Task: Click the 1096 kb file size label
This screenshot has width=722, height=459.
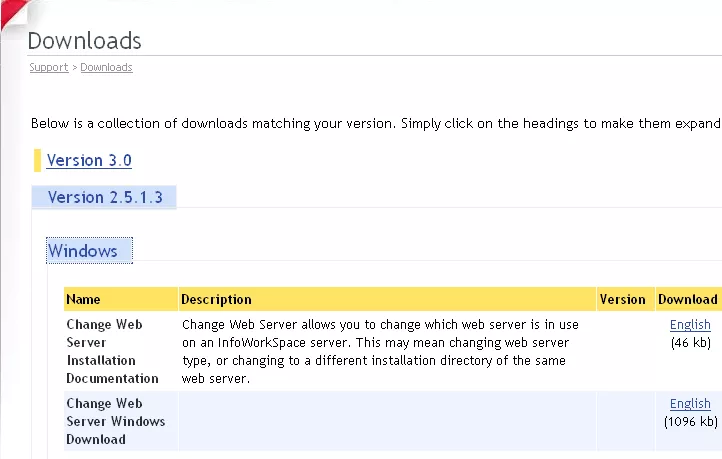Action: point(691,421)
